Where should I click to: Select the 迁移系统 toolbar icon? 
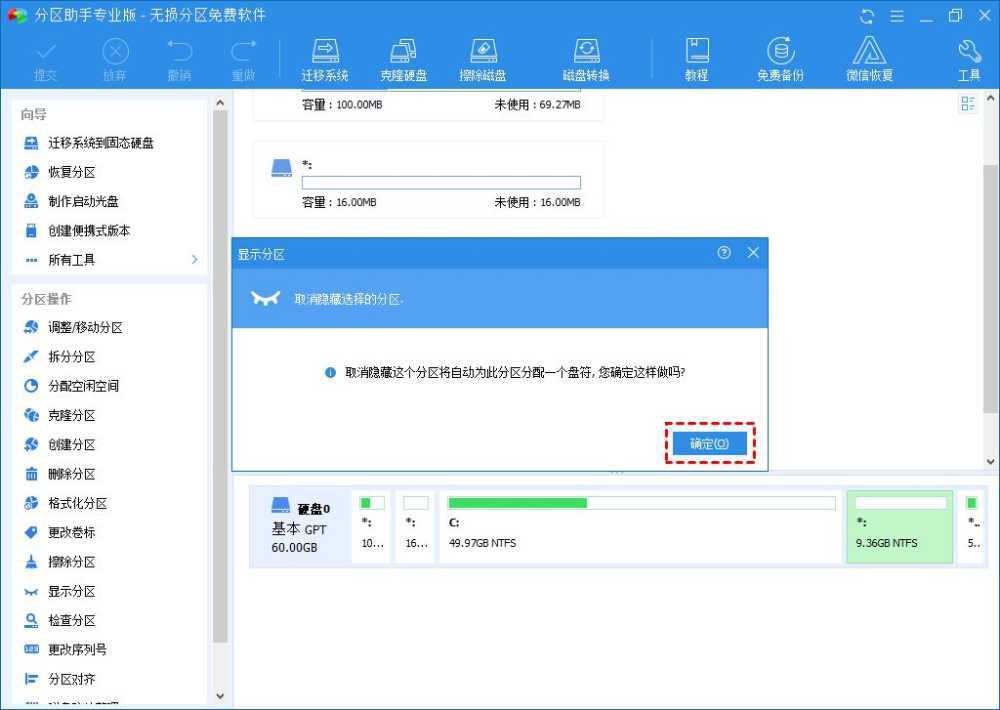pyautogui.click(x=324, y=57)
